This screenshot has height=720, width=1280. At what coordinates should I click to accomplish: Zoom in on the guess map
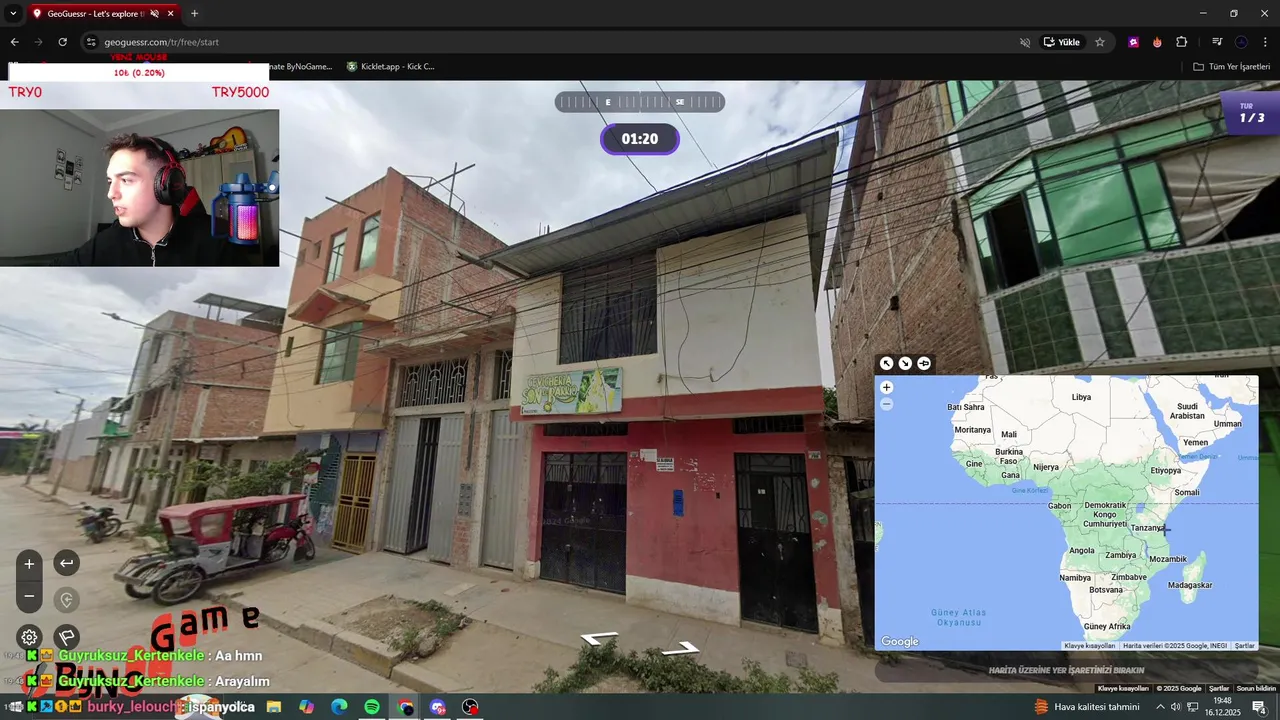pyautogui.click(x=886, y=387)
